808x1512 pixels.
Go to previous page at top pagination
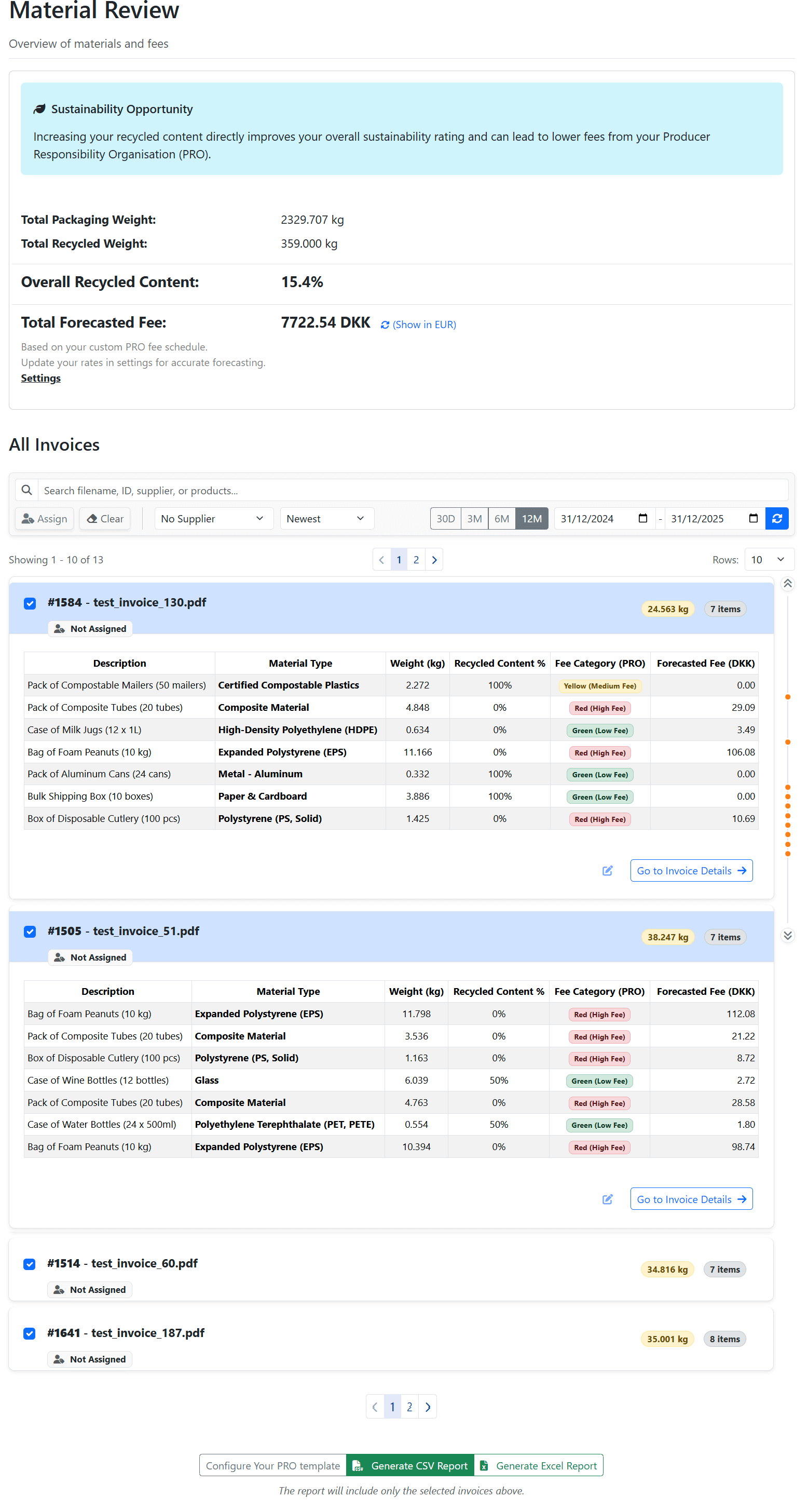click(381, 559)
